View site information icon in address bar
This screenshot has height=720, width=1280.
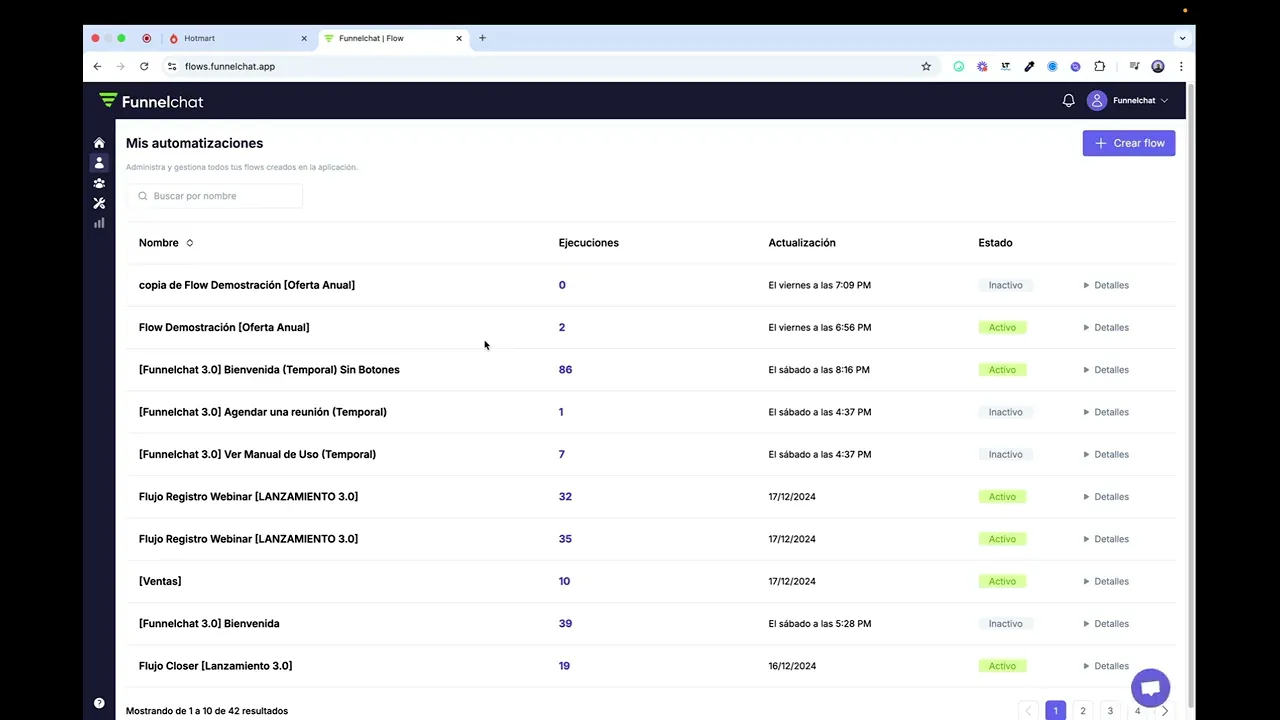(x=172, y=66)
